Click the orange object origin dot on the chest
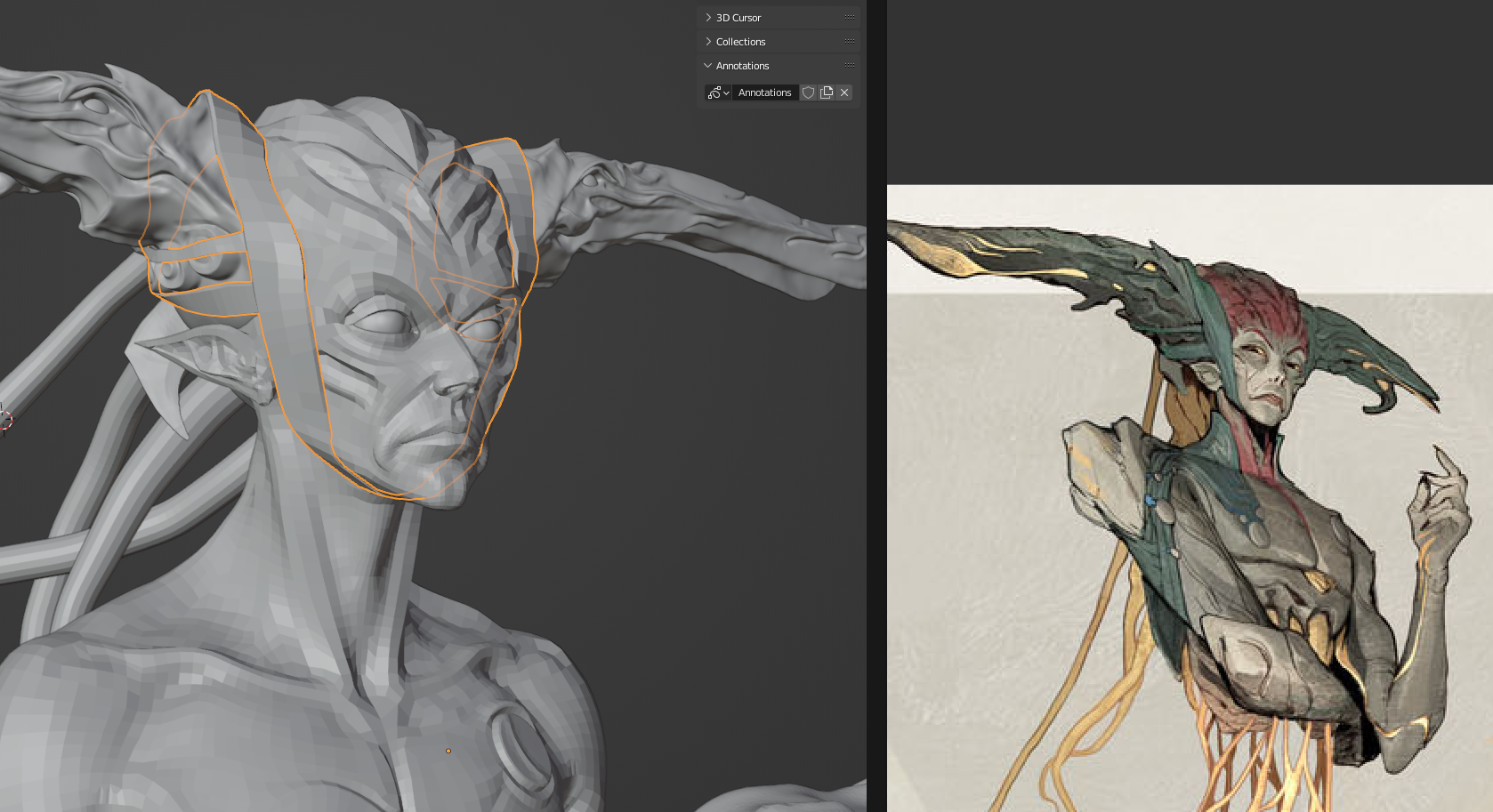Viewport: 1493px width, 812px height. pos(448,751)
